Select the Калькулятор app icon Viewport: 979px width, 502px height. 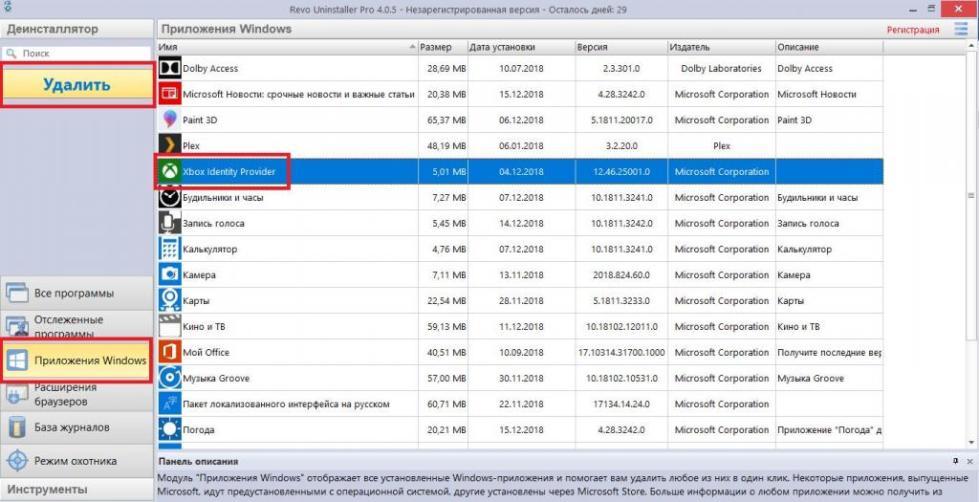point(169,249)
